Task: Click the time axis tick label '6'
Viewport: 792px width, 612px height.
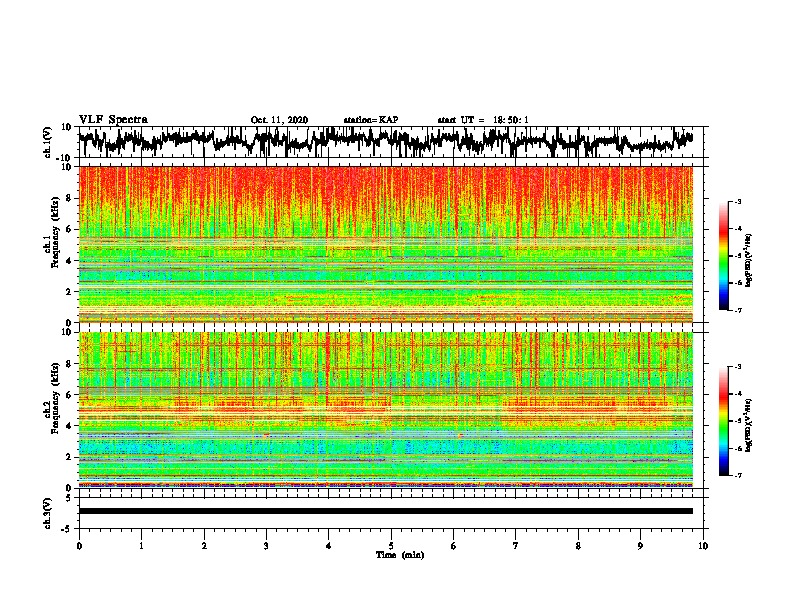Action: coord(454,546)
